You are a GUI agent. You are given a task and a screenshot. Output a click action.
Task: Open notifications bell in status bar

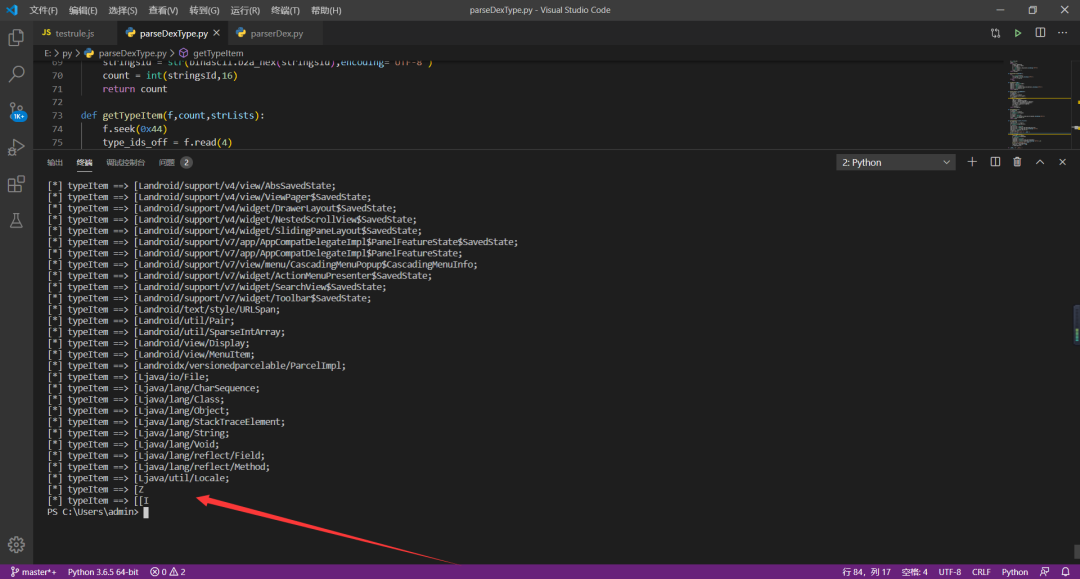[1066, 572]
